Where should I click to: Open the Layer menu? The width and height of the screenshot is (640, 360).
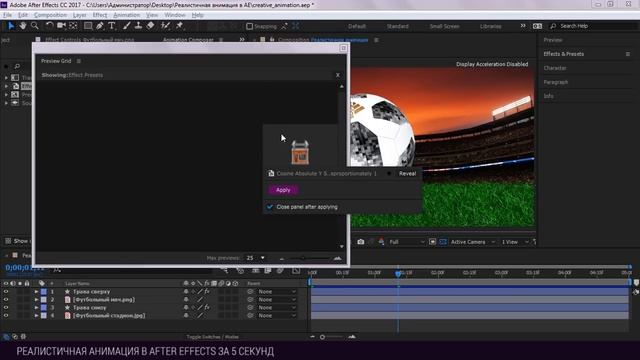click(x=80, y=15)
